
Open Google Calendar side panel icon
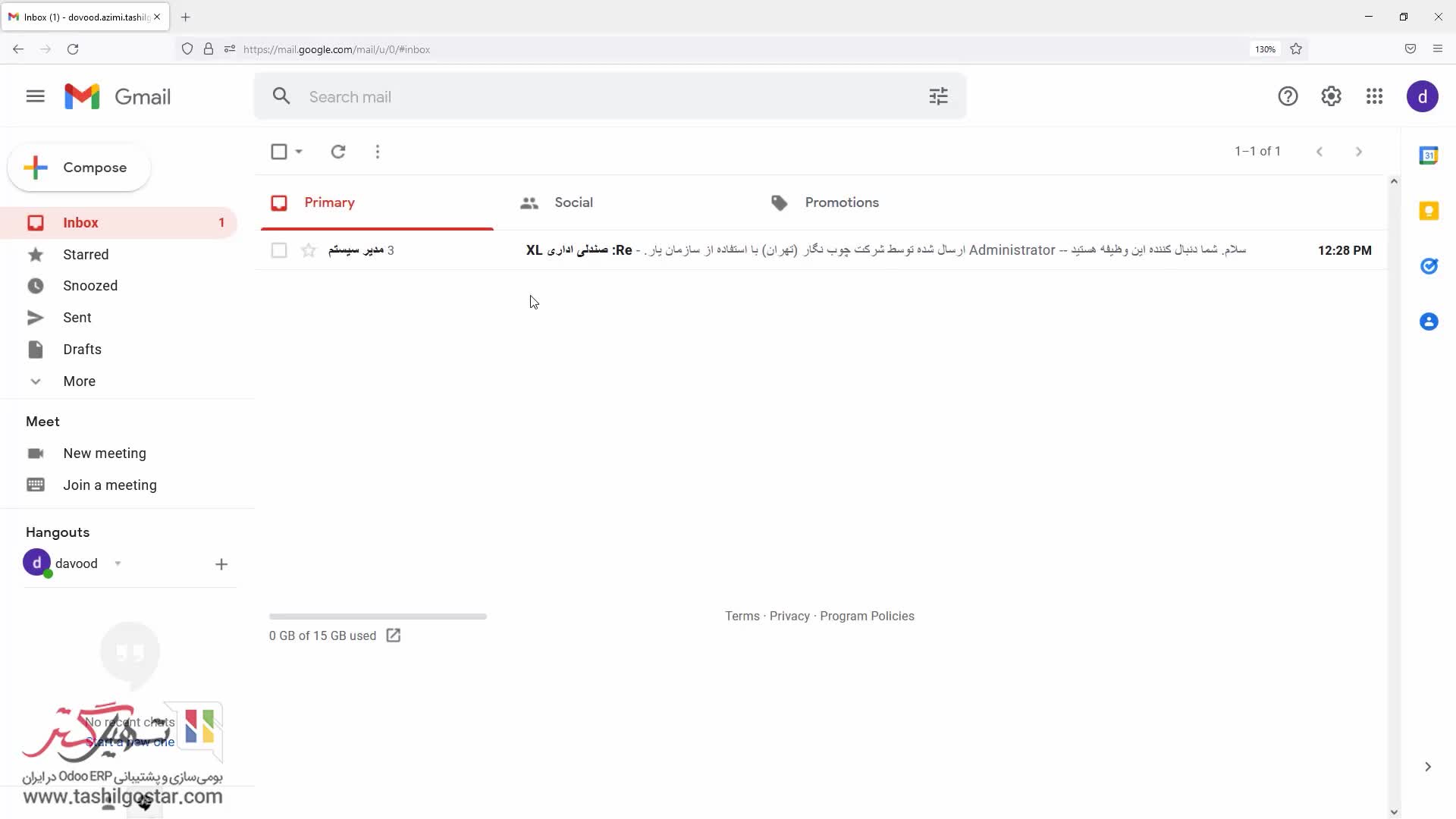click(1429, 155)
